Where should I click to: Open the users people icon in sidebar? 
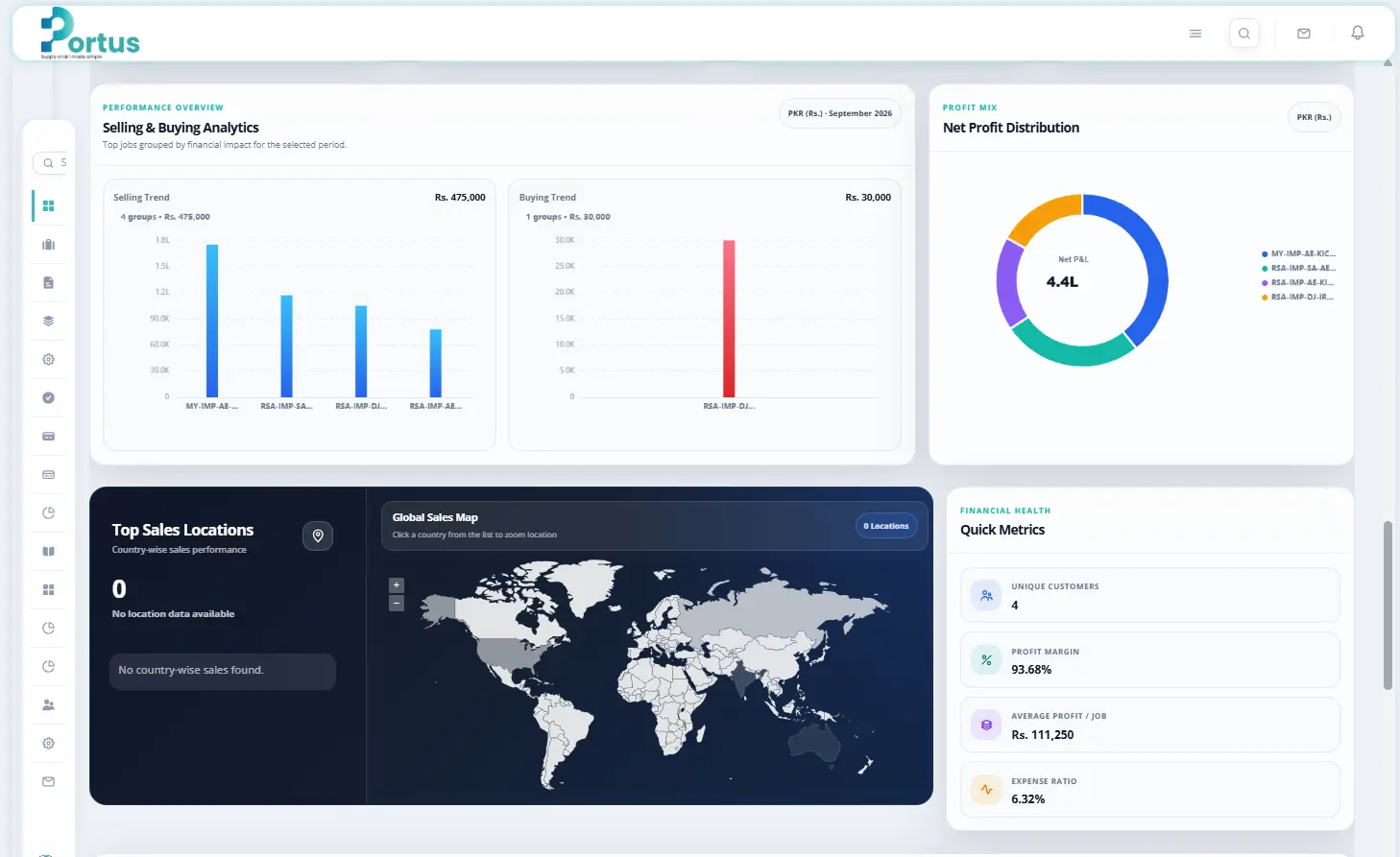coord(49,704)
